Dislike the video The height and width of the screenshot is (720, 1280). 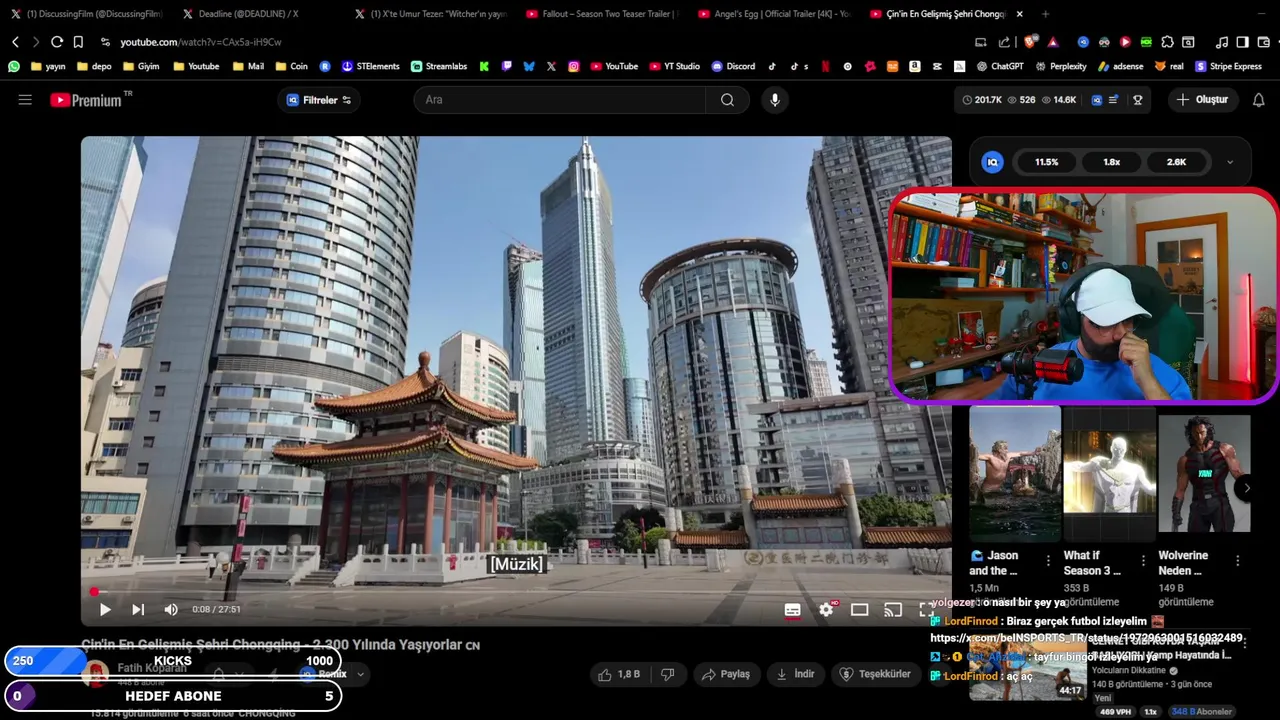(668, 674)
